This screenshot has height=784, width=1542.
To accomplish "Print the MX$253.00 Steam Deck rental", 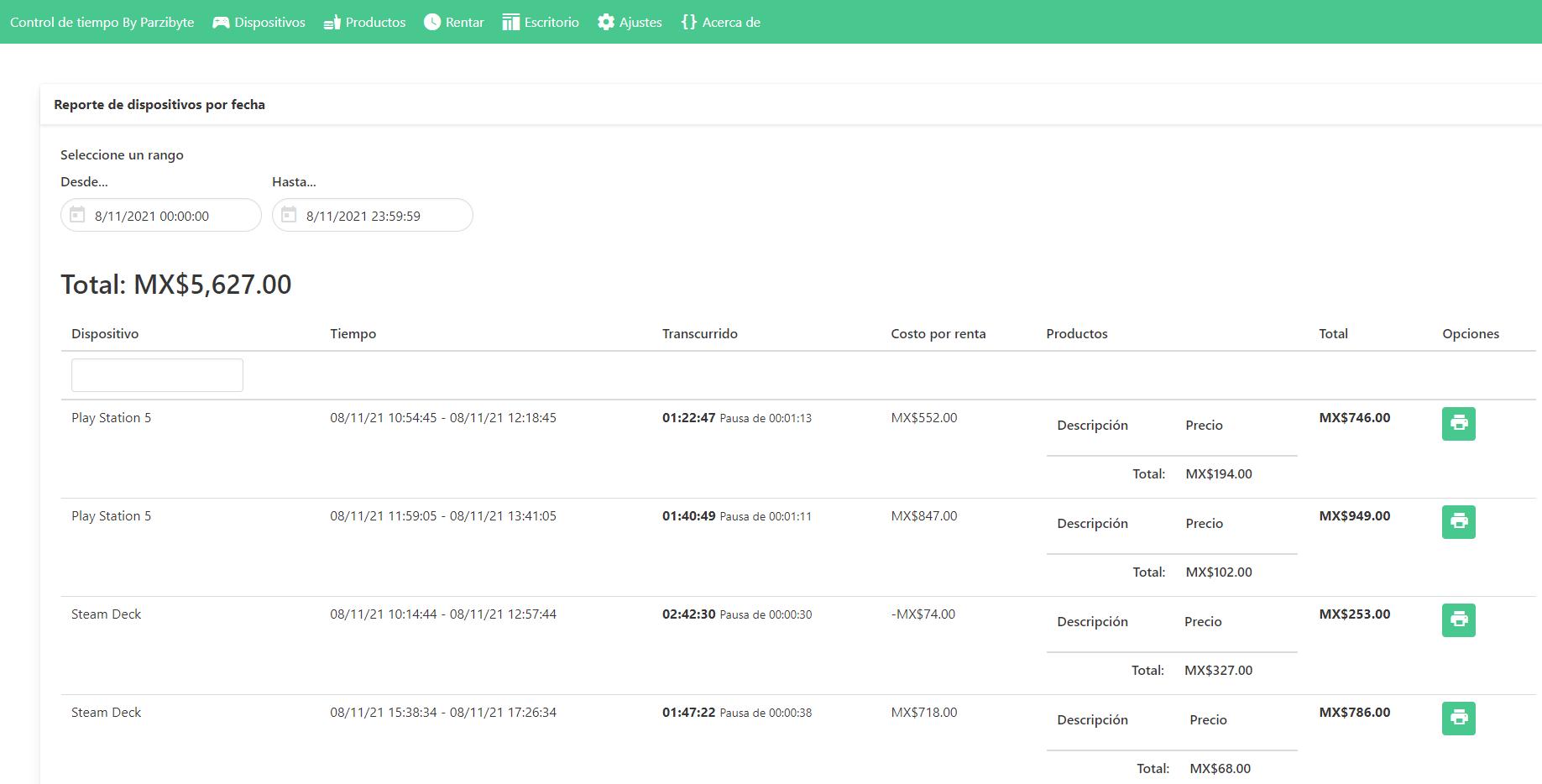I will coord(1458,619).
